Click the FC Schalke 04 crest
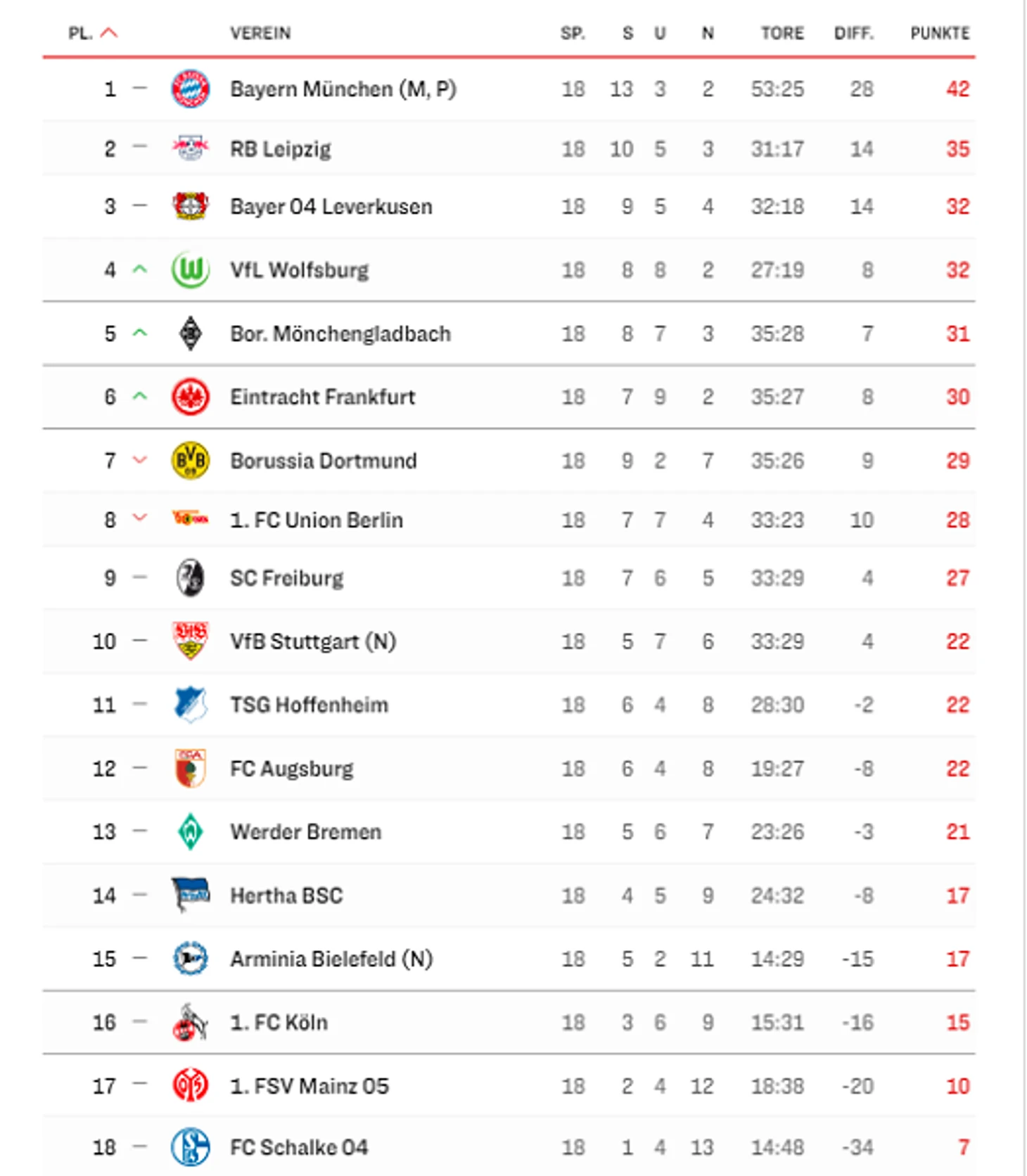This screenshot has width=1027, height=1176. tap(190, 1146)
